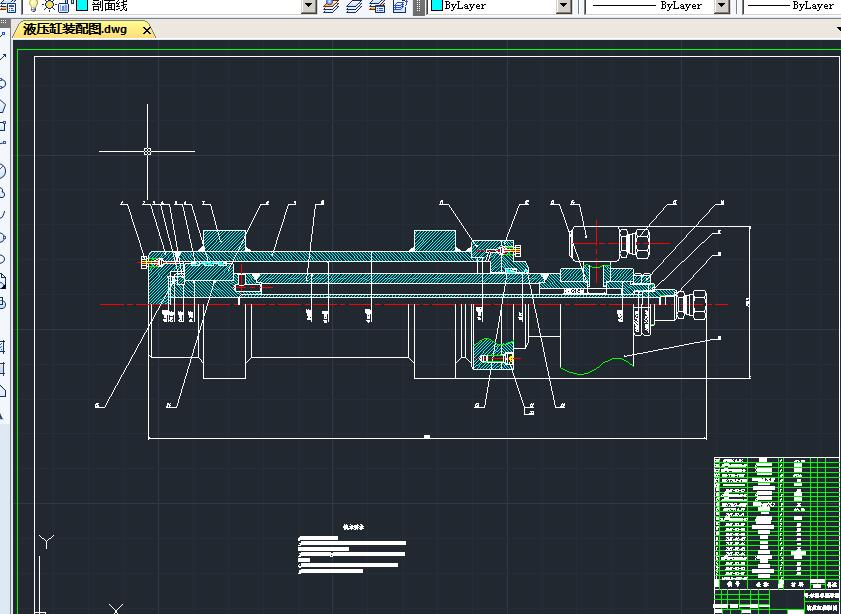
Task: Click the cyan layer color swatch
Action: click(81, 6)
